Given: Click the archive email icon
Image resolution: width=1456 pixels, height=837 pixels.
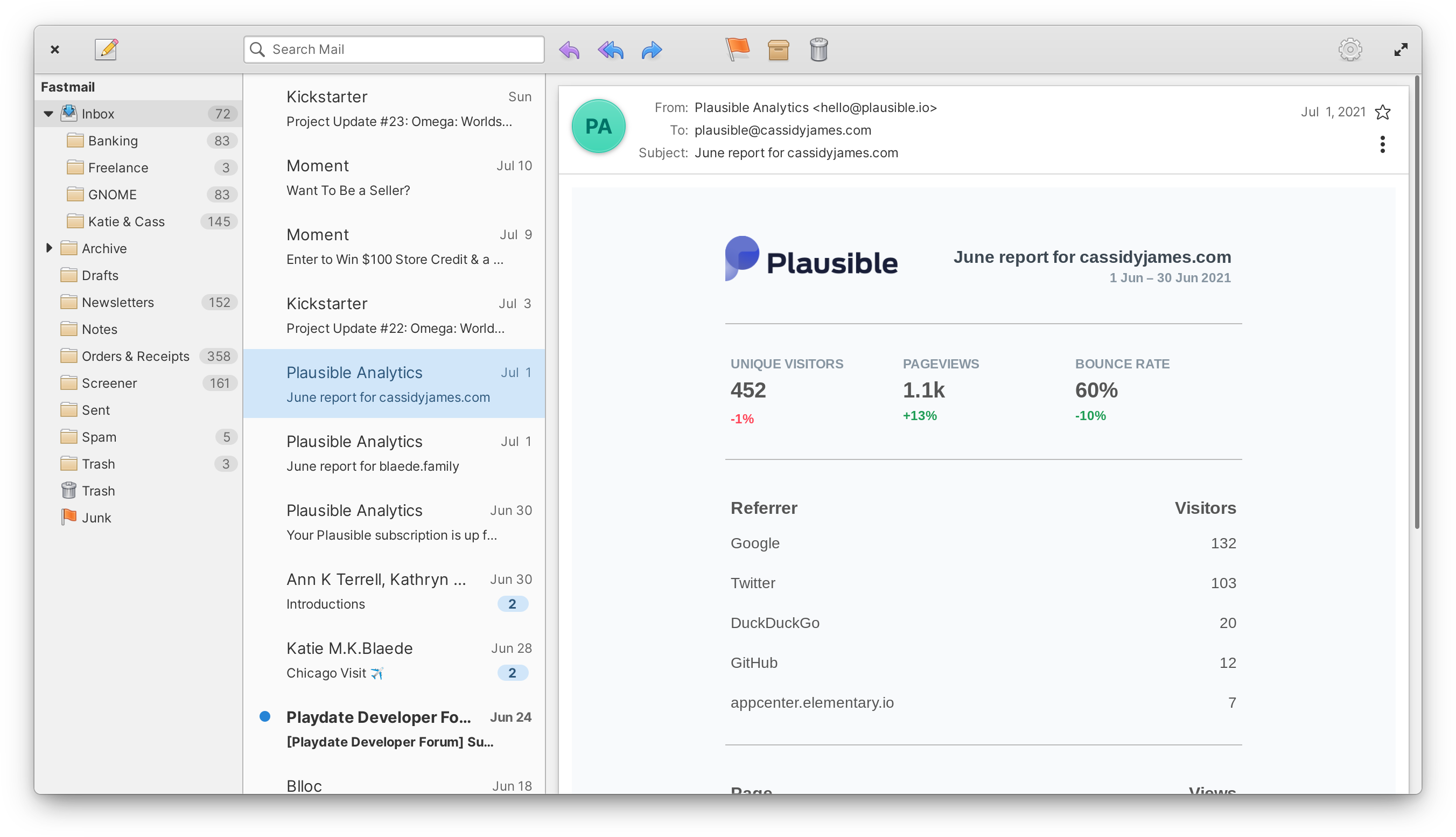Looking at the screenshot, I should pos(778,48).
